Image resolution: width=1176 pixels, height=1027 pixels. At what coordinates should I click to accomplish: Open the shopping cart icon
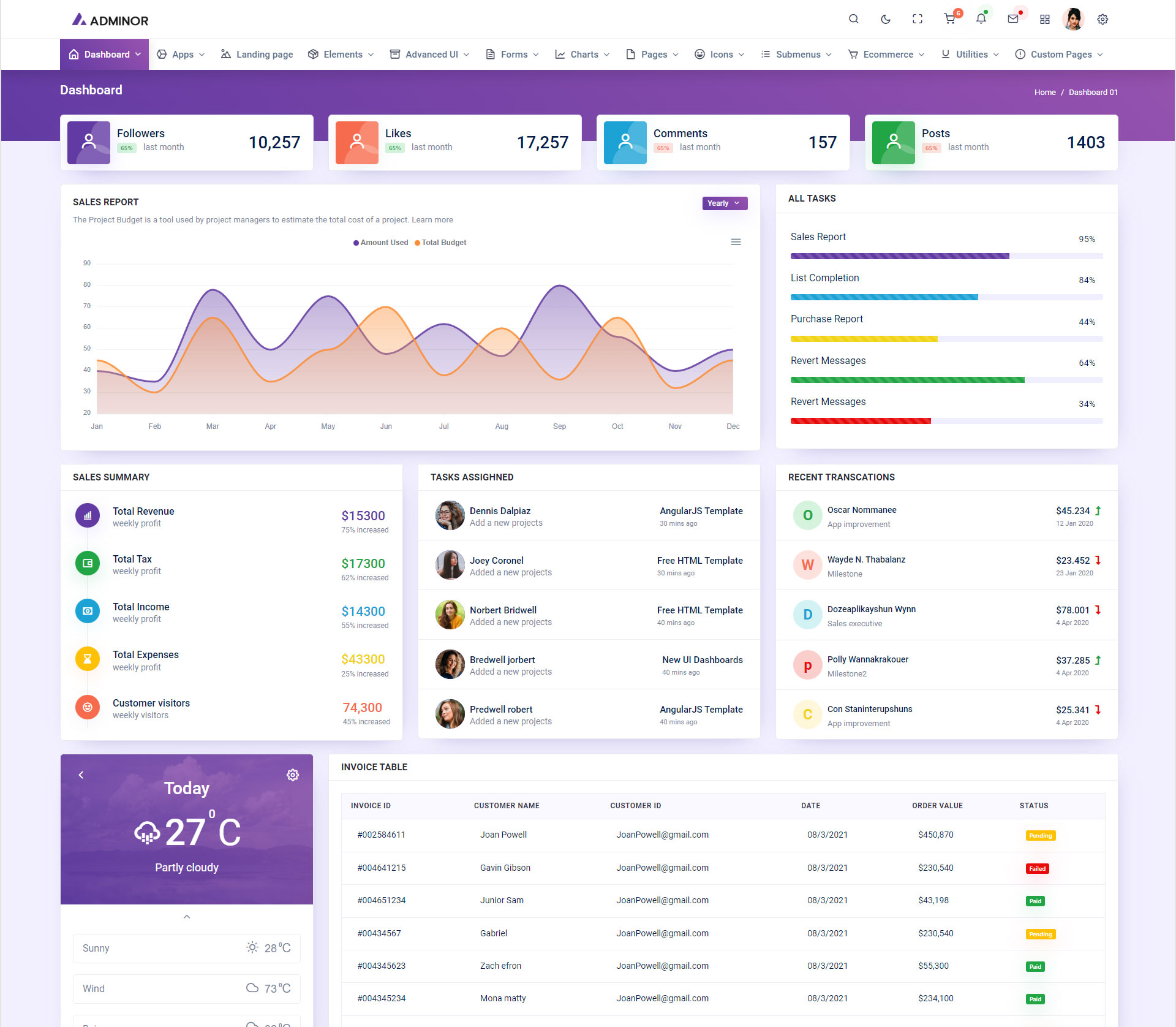(x=949, y=19)
